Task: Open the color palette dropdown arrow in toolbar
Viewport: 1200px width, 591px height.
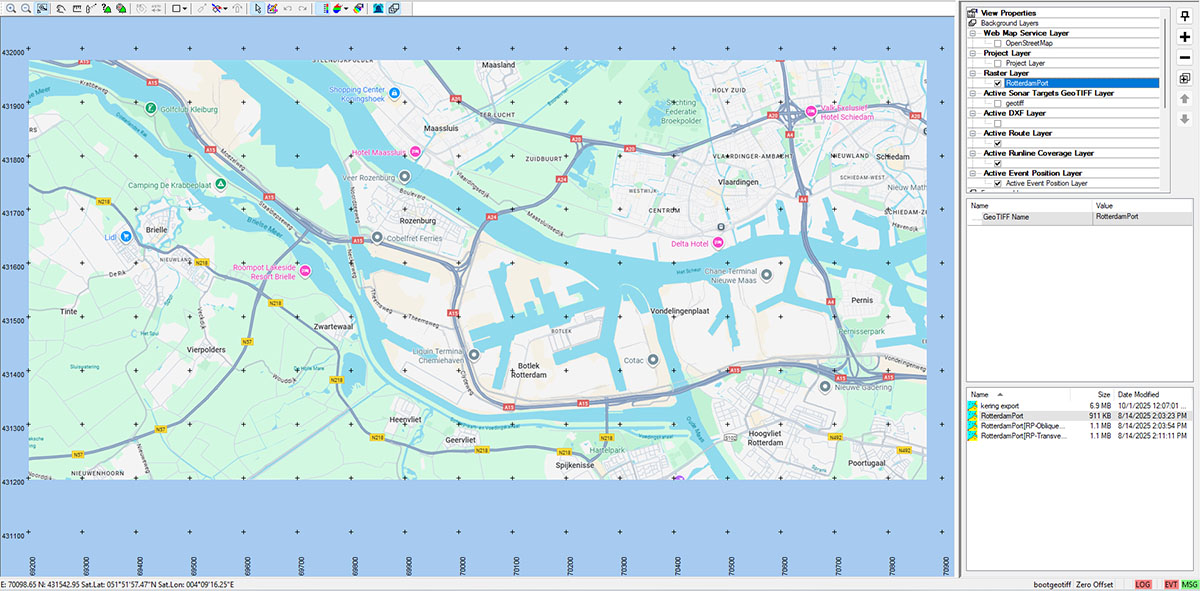Action: pyautogui.click(x=346, y=8)
